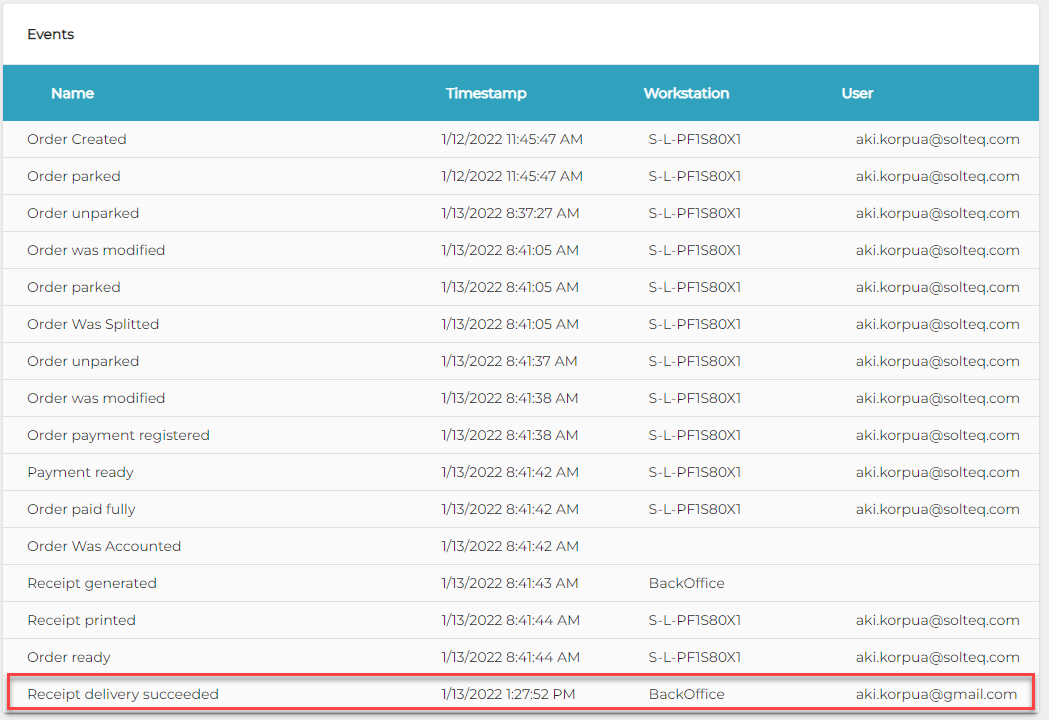Click the Events panel title
This screenshot has width=1049, height=720.
pyautogui.click(x=51, y=34)
